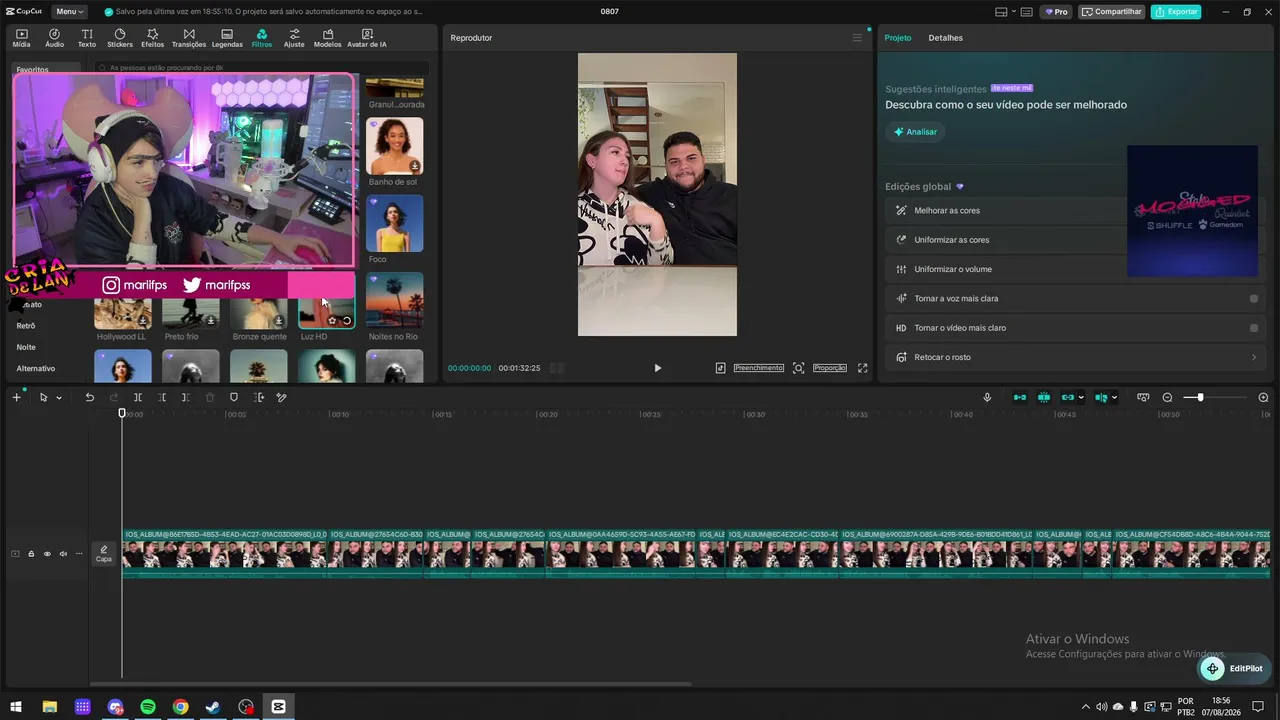Download the Preto frio filter
1280x720 pixels.
point(211,321)
